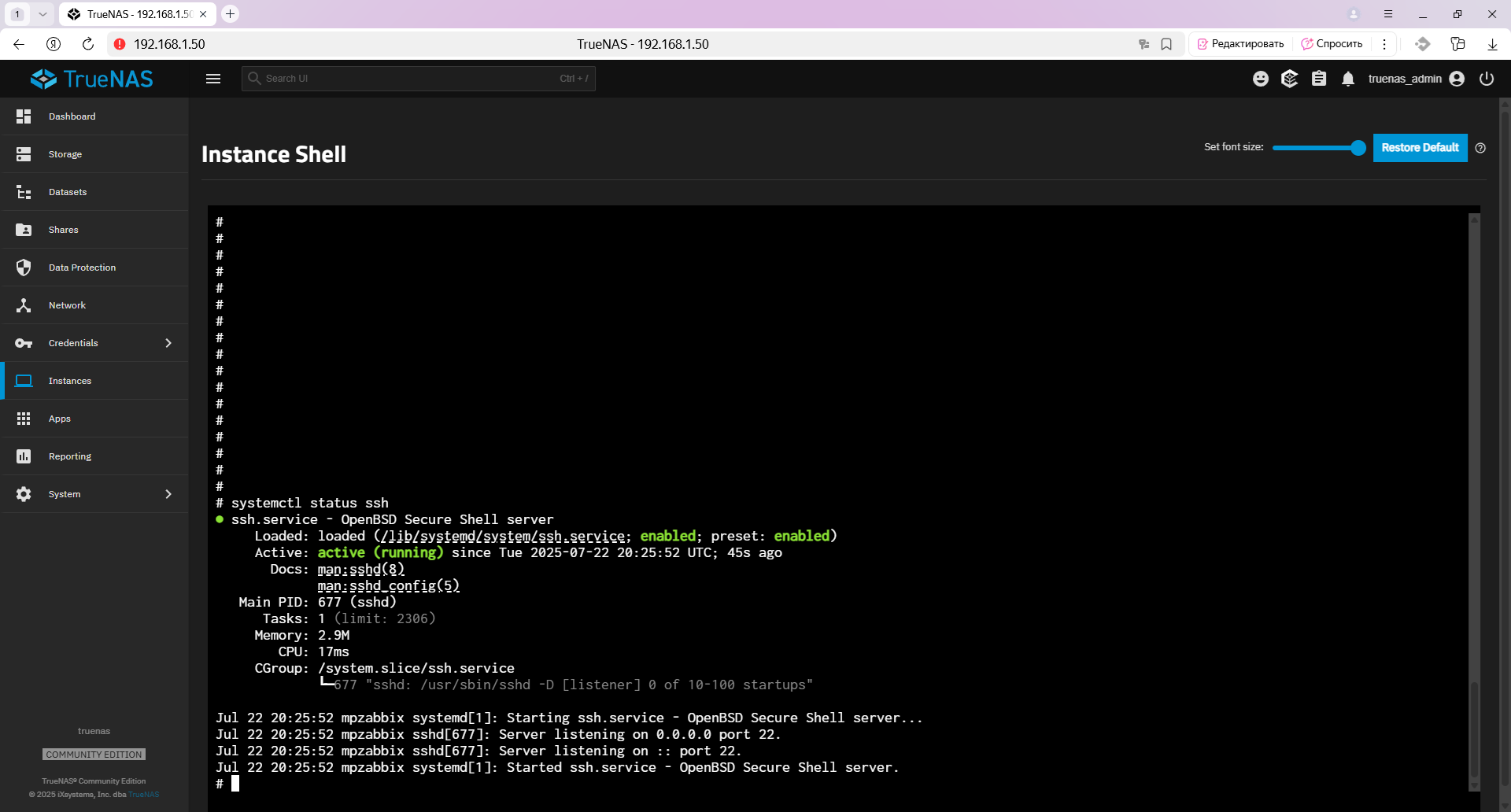Adjust the font size slider handle
This screenshot has height=812, width=1511.
[x=1358, y=148]
